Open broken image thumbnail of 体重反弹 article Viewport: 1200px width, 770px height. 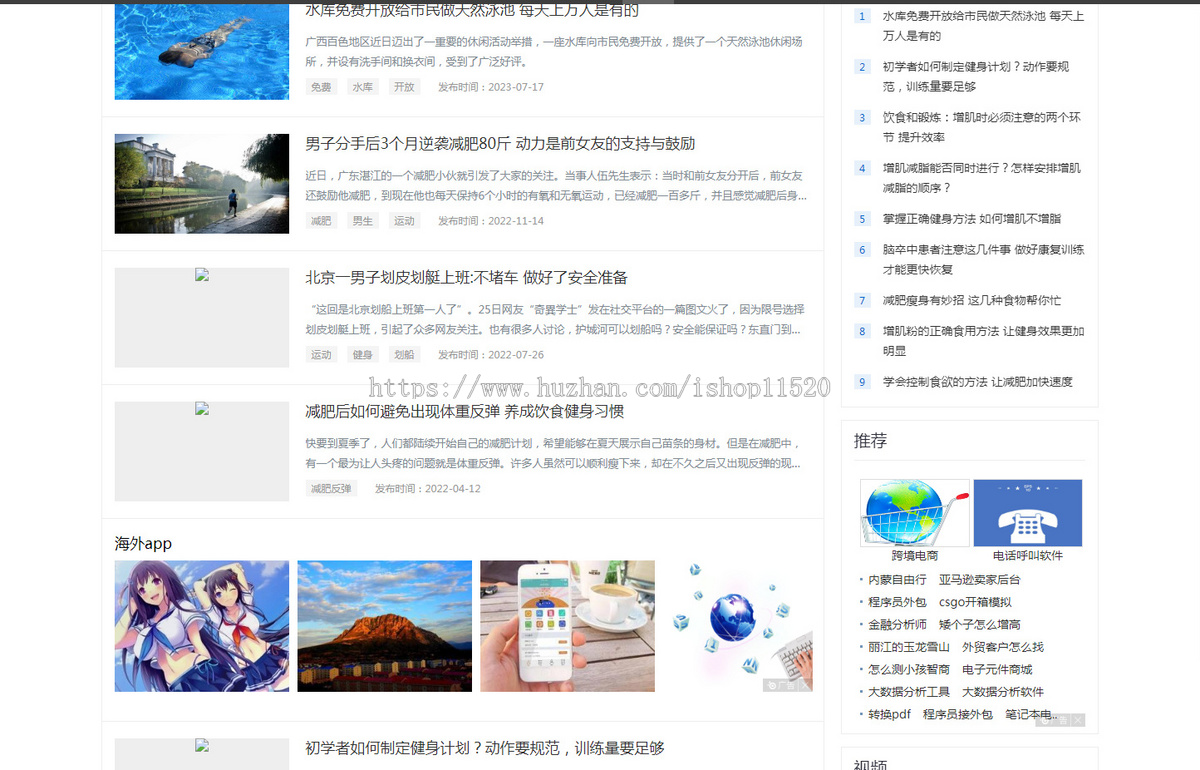point(202,451)
